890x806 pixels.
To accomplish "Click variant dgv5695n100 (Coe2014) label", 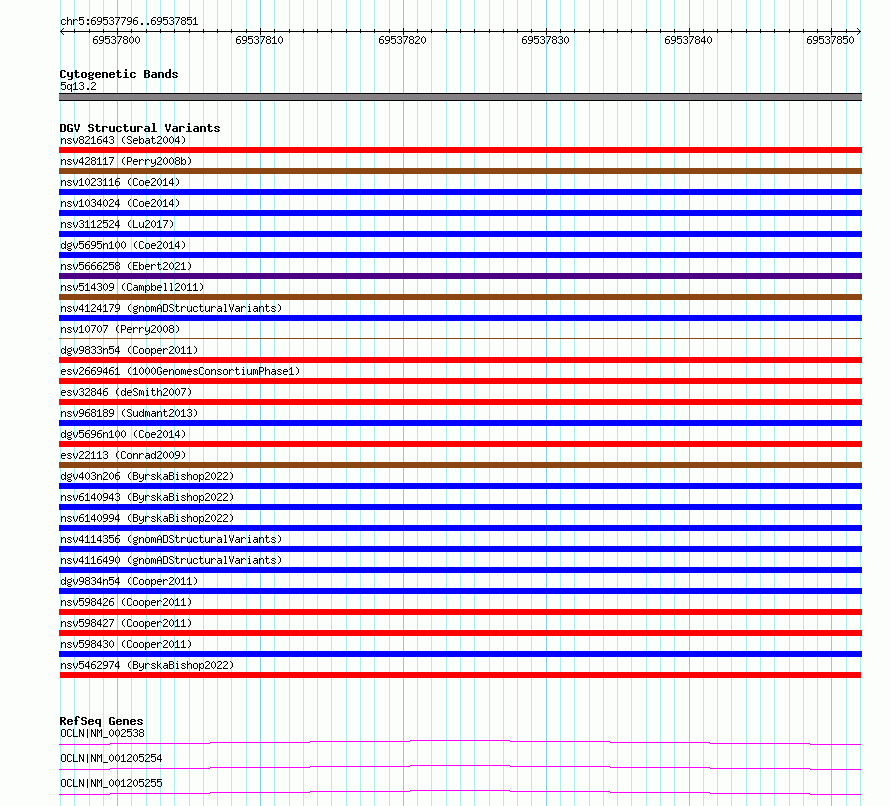I will coord(123,245).
